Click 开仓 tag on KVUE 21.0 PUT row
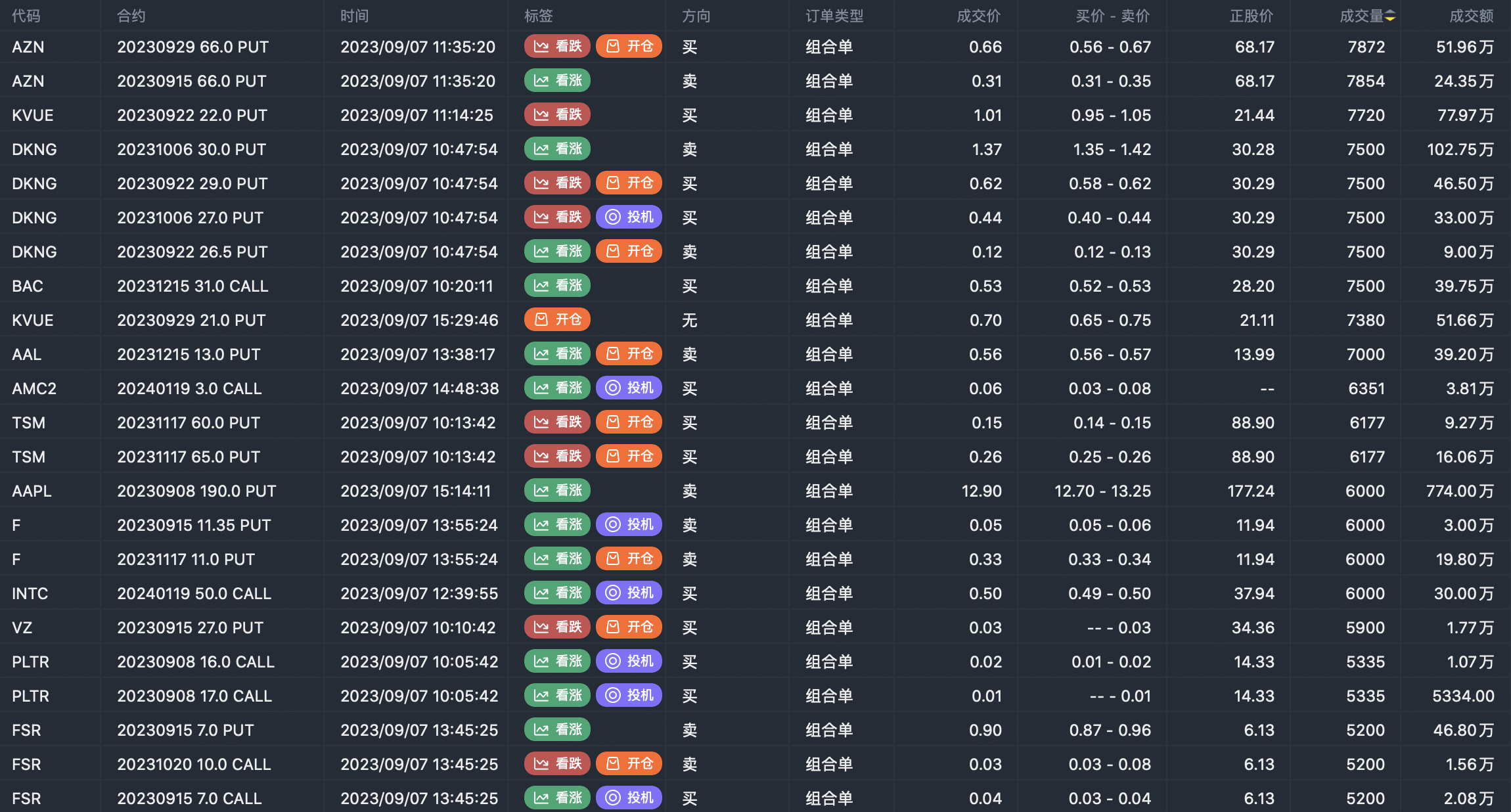Screen dimensions: 1511x812 point(557,320)
